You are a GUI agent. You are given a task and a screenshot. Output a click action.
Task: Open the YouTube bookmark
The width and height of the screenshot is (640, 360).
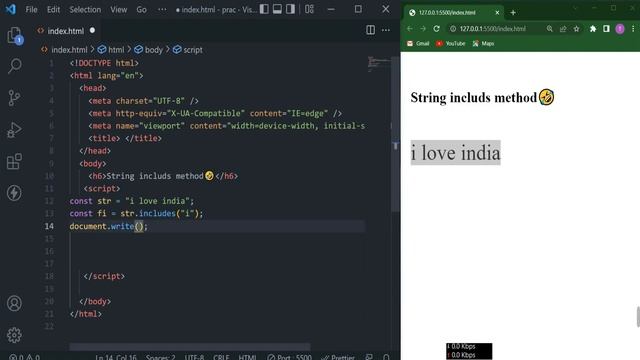click(x=451, y=43)
